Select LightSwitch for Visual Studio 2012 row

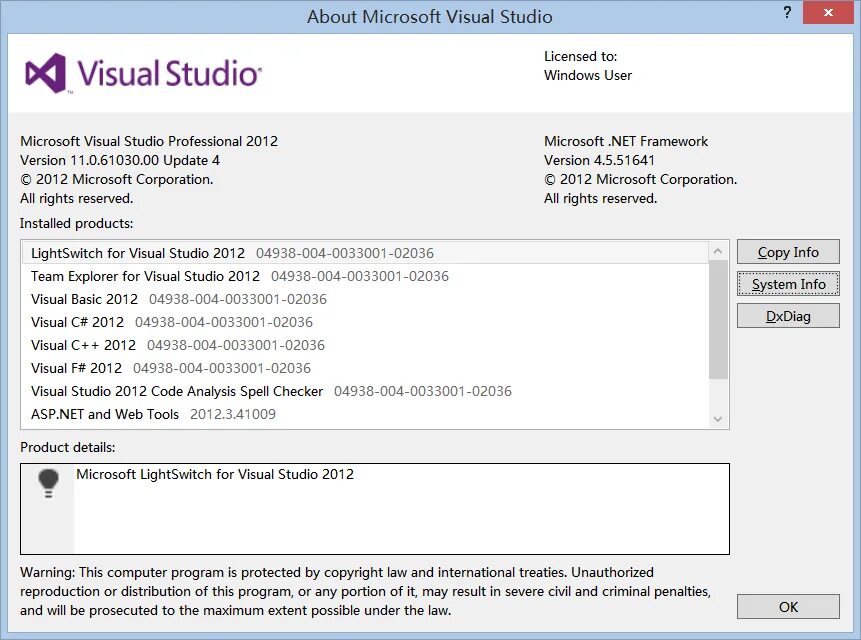[365, 253]
